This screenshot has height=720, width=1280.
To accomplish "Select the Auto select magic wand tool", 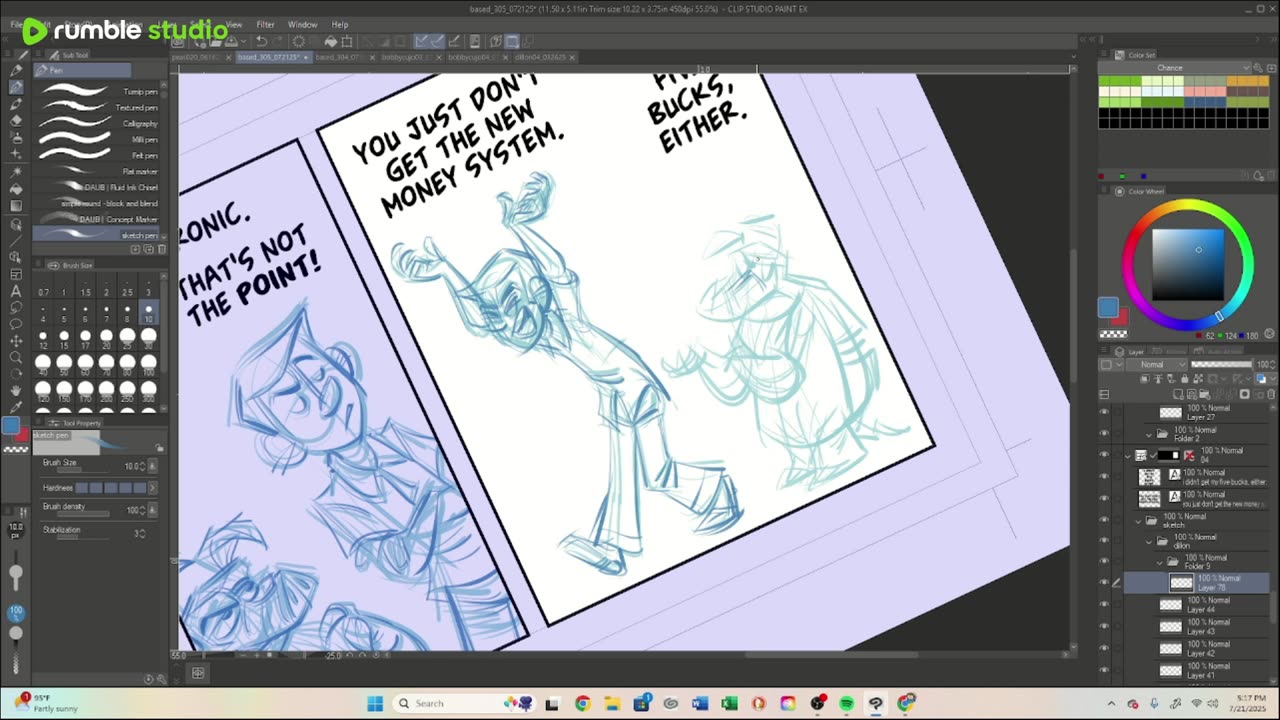I will [16, 171].
